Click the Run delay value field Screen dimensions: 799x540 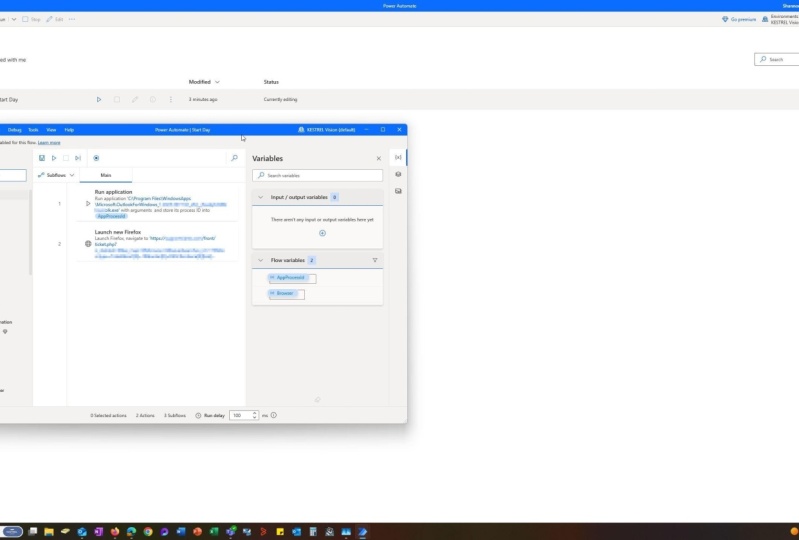coord(241,415)
